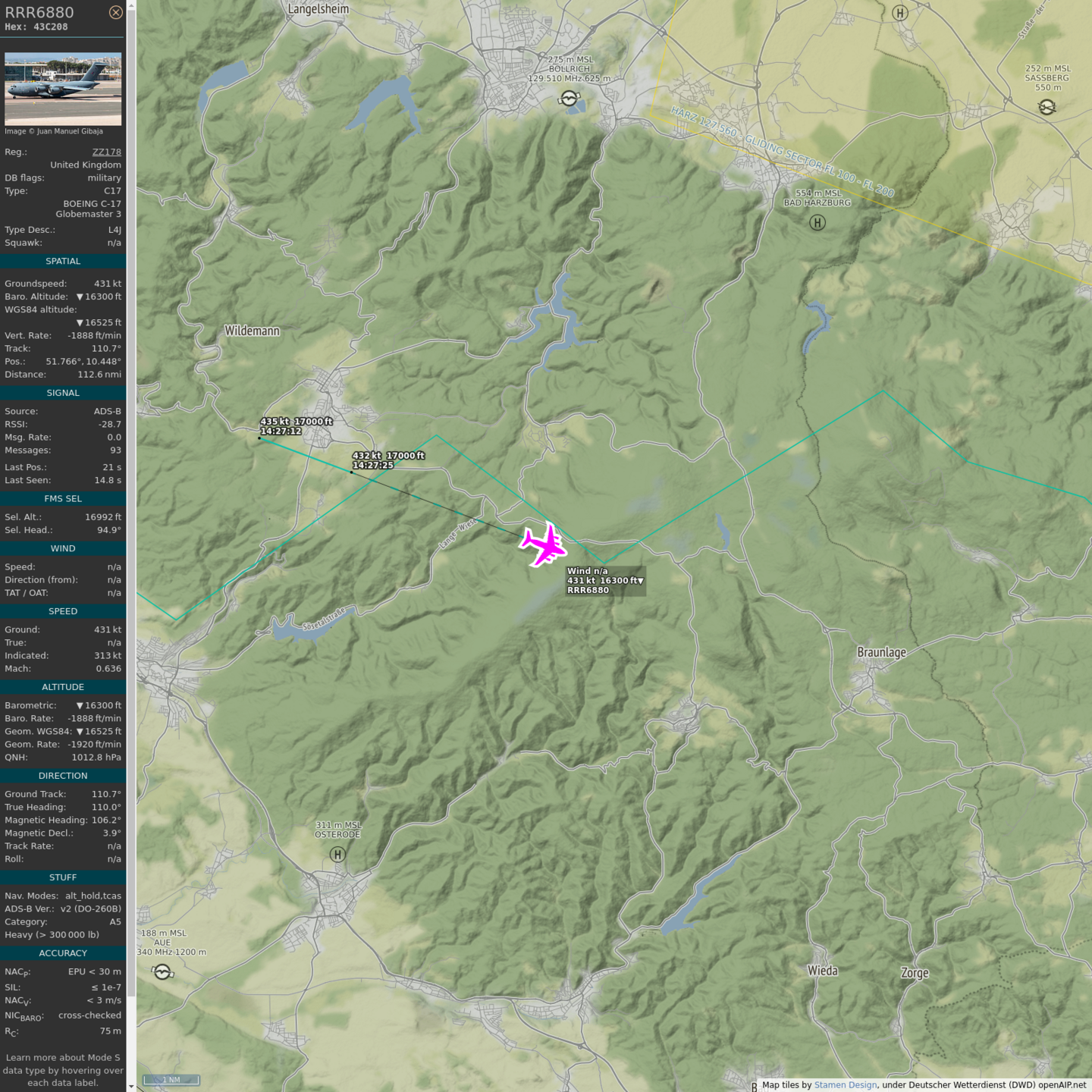Click the C-17 aircraft photo thumbnail
1092x1092 pixels.
63,89
